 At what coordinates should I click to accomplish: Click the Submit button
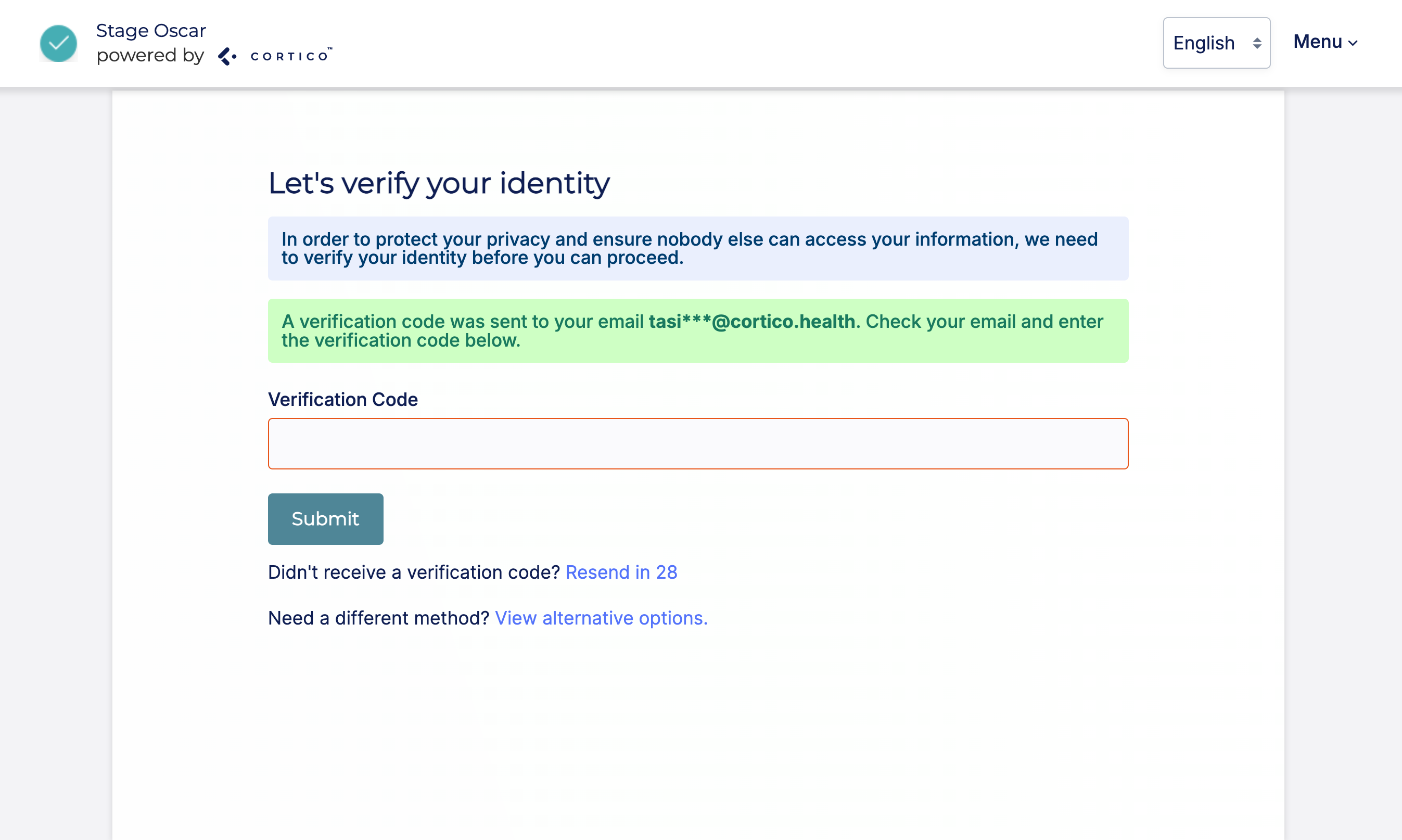point(325,518)
